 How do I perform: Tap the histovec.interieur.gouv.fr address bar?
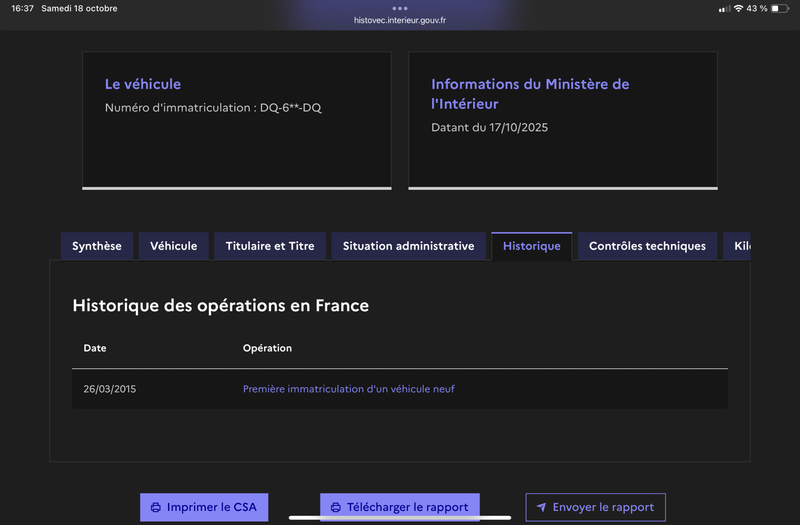(400, 20)
